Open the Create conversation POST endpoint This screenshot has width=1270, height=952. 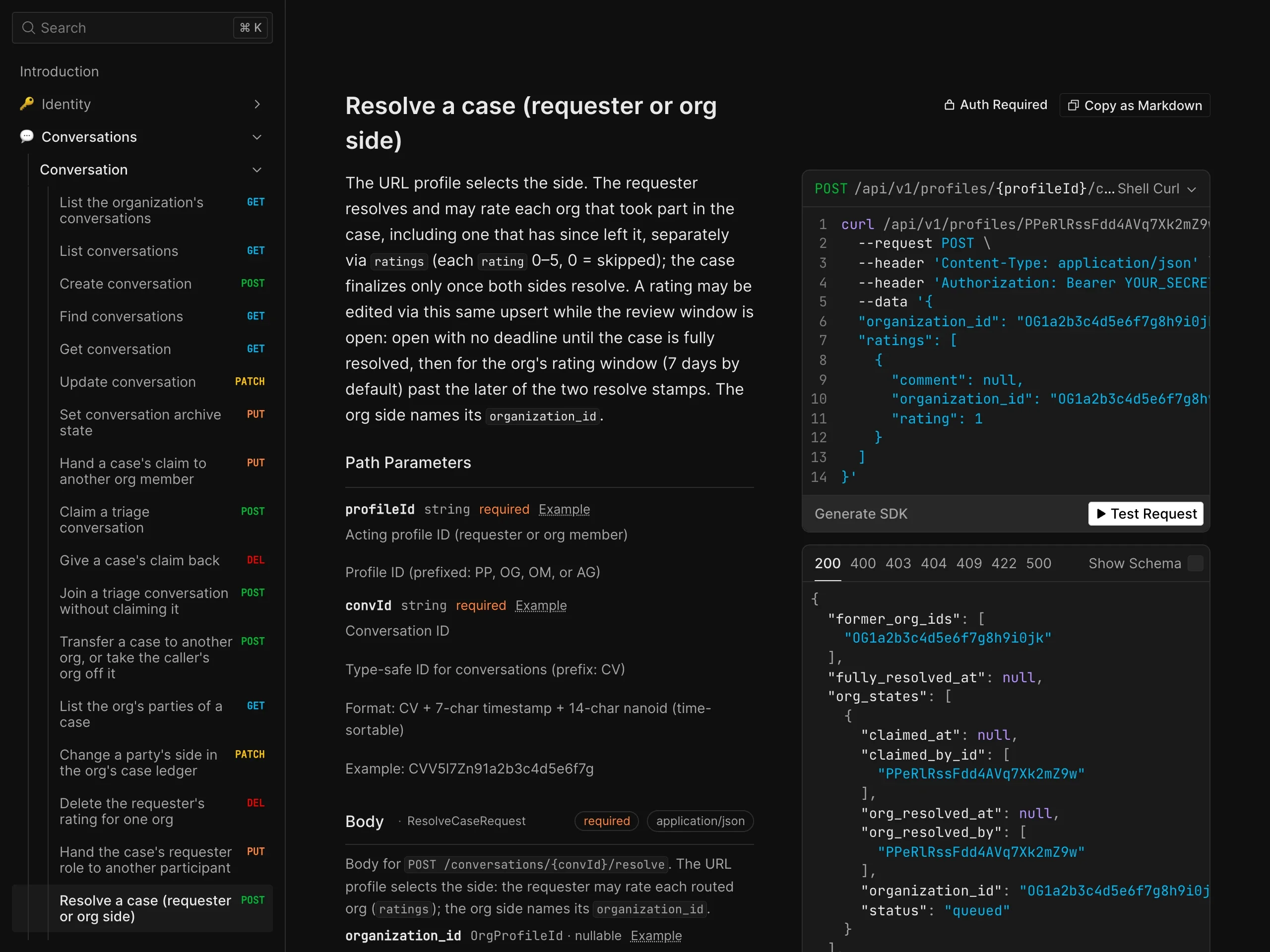tap(142, 284)
